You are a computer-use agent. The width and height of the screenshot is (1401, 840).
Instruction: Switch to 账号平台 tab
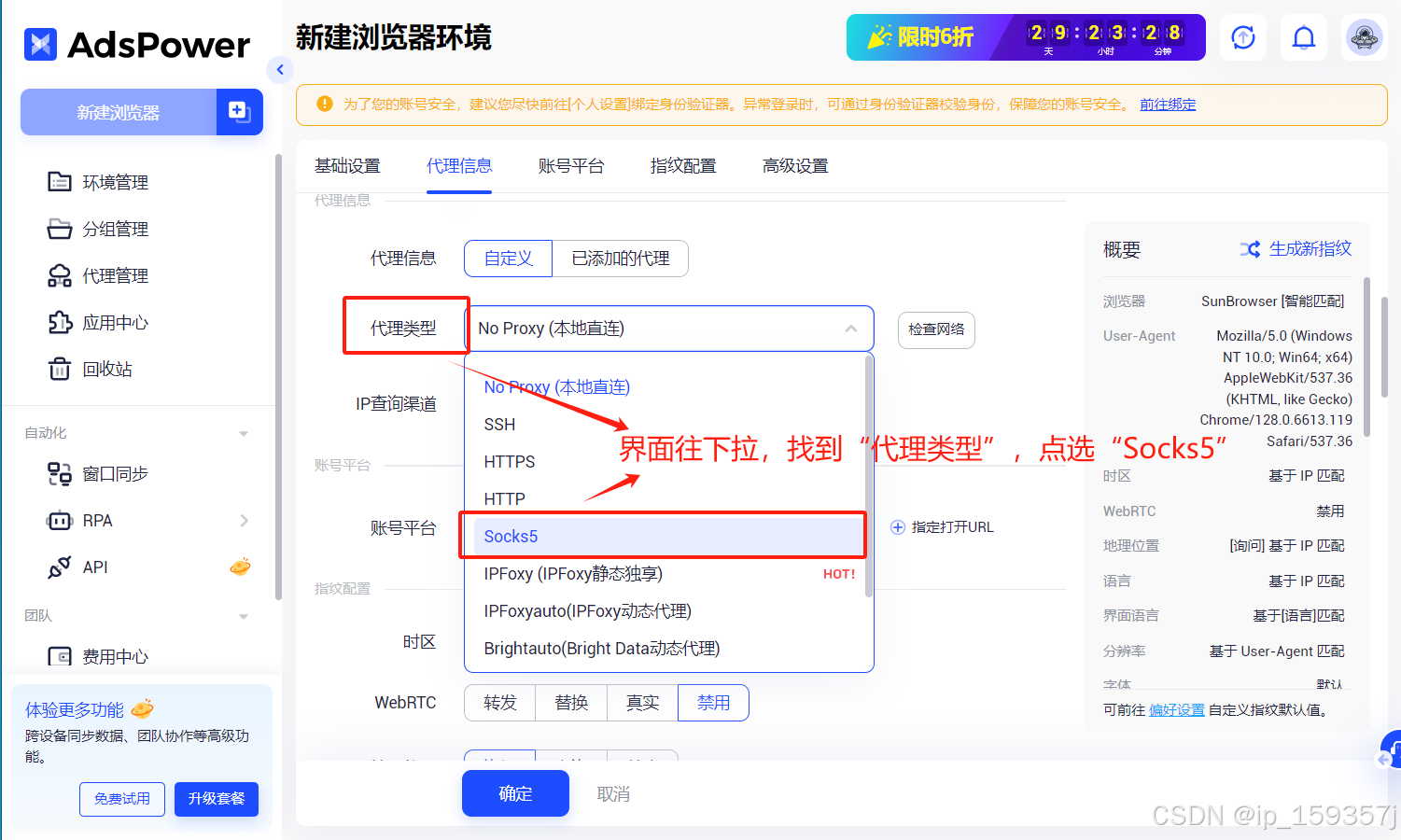coord(571,166)
